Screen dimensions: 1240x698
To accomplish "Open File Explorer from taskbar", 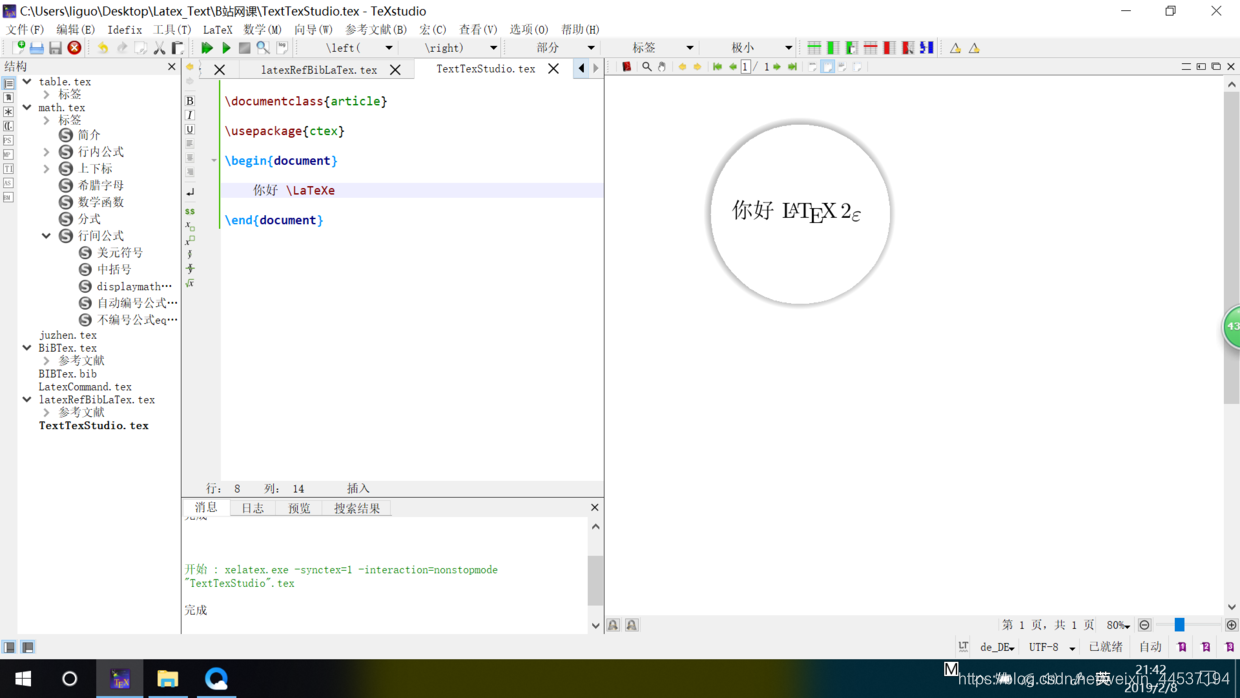I will pos(168,678).
